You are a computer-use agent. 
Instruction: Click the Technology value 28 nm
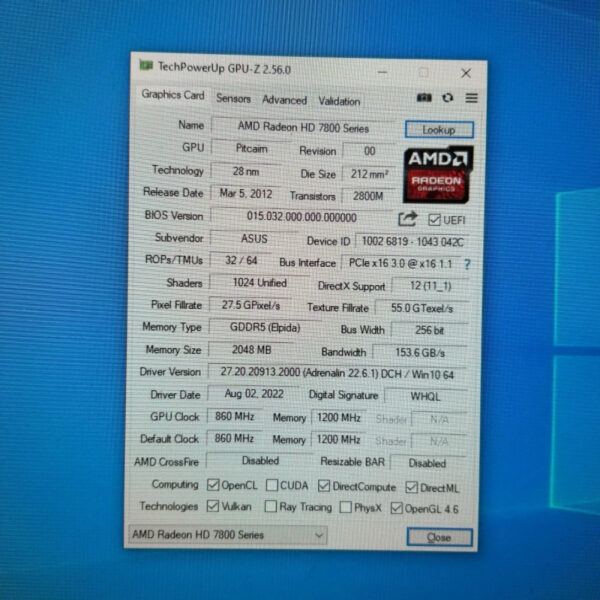point(246,171)
